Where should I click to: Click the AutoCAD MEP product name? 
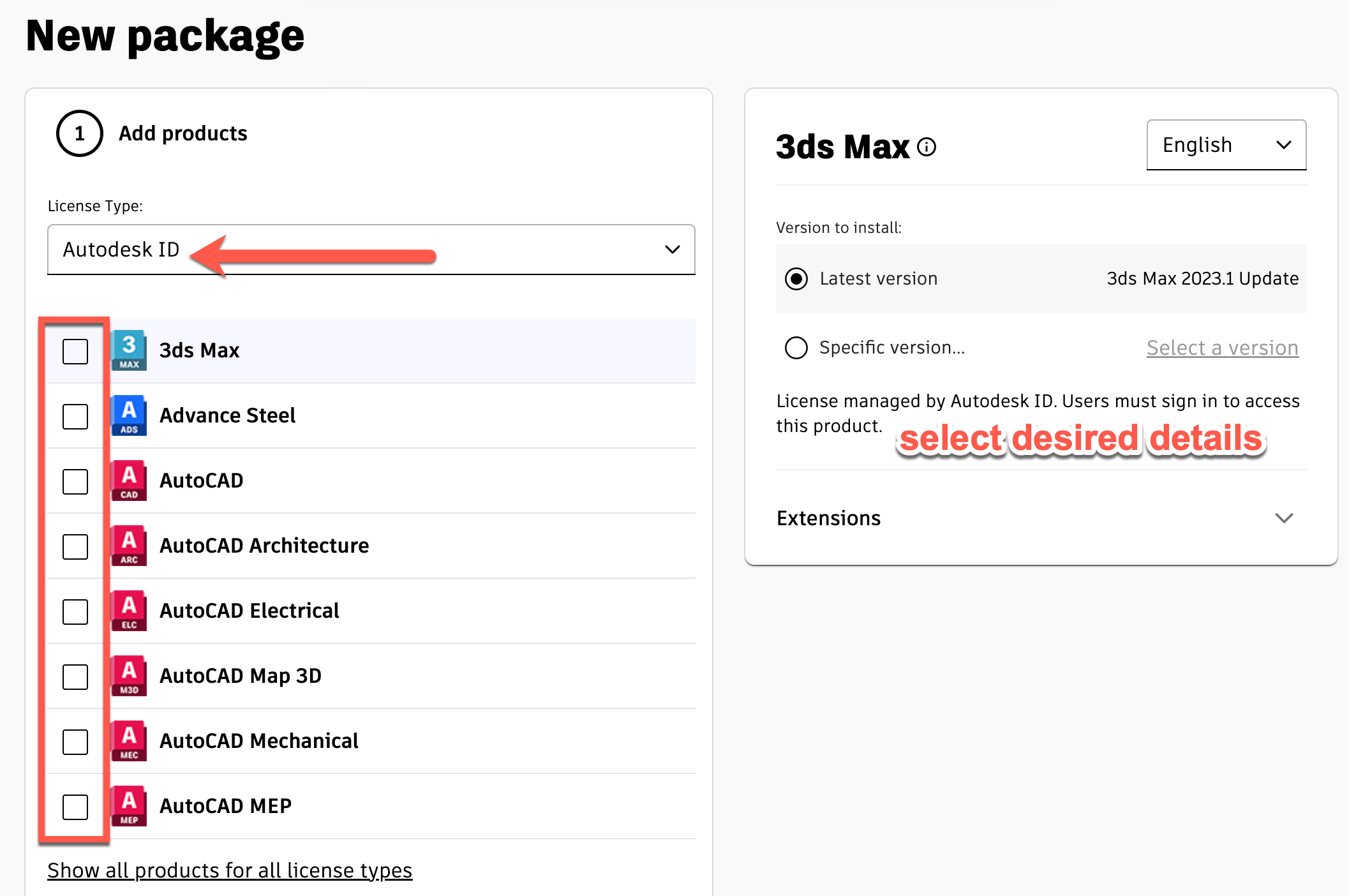(226, 806)
